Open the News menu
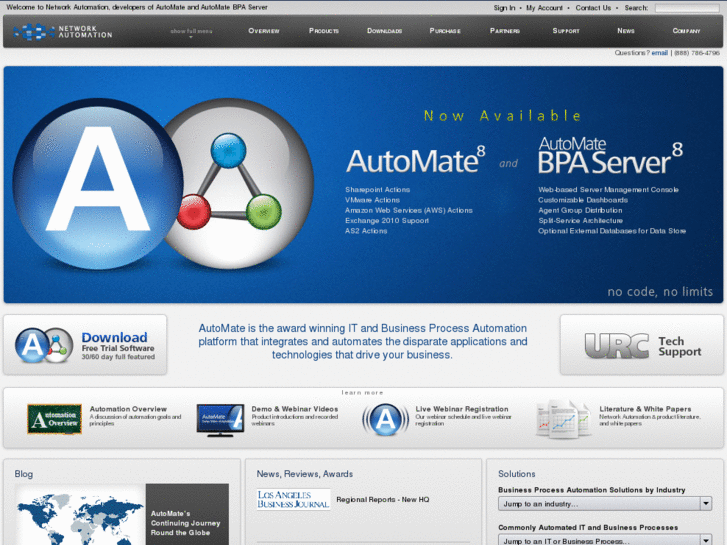The image size is (727, 545). pyautogui.click(x=625, y=31)
